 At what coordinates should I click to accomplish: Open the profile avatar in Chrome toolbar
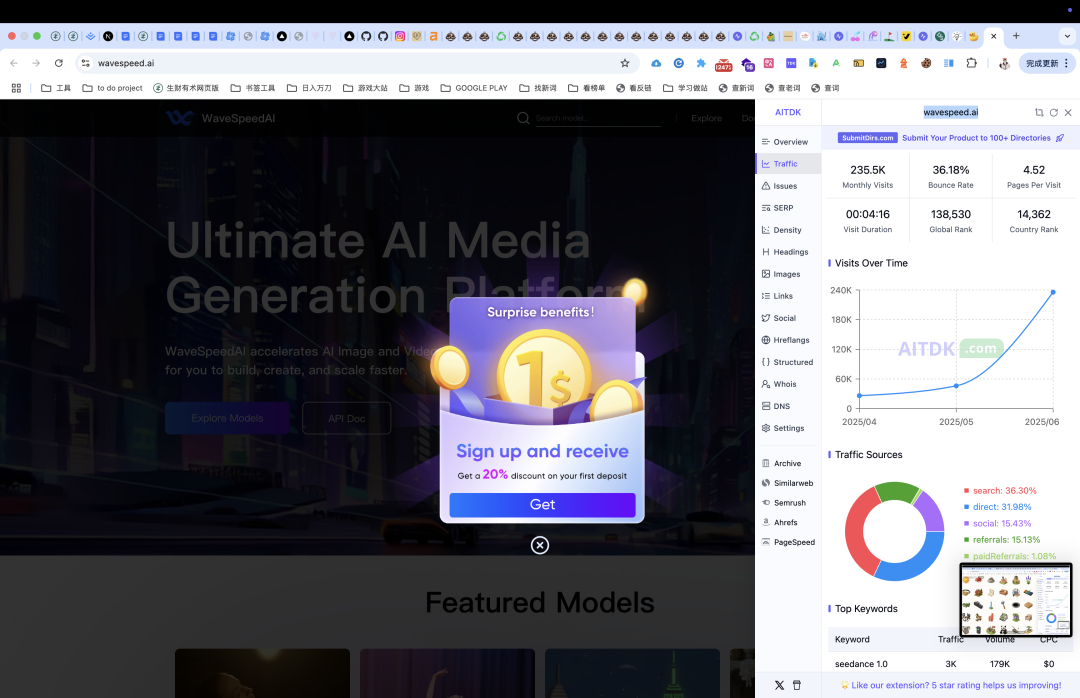tap(1004, 63)
